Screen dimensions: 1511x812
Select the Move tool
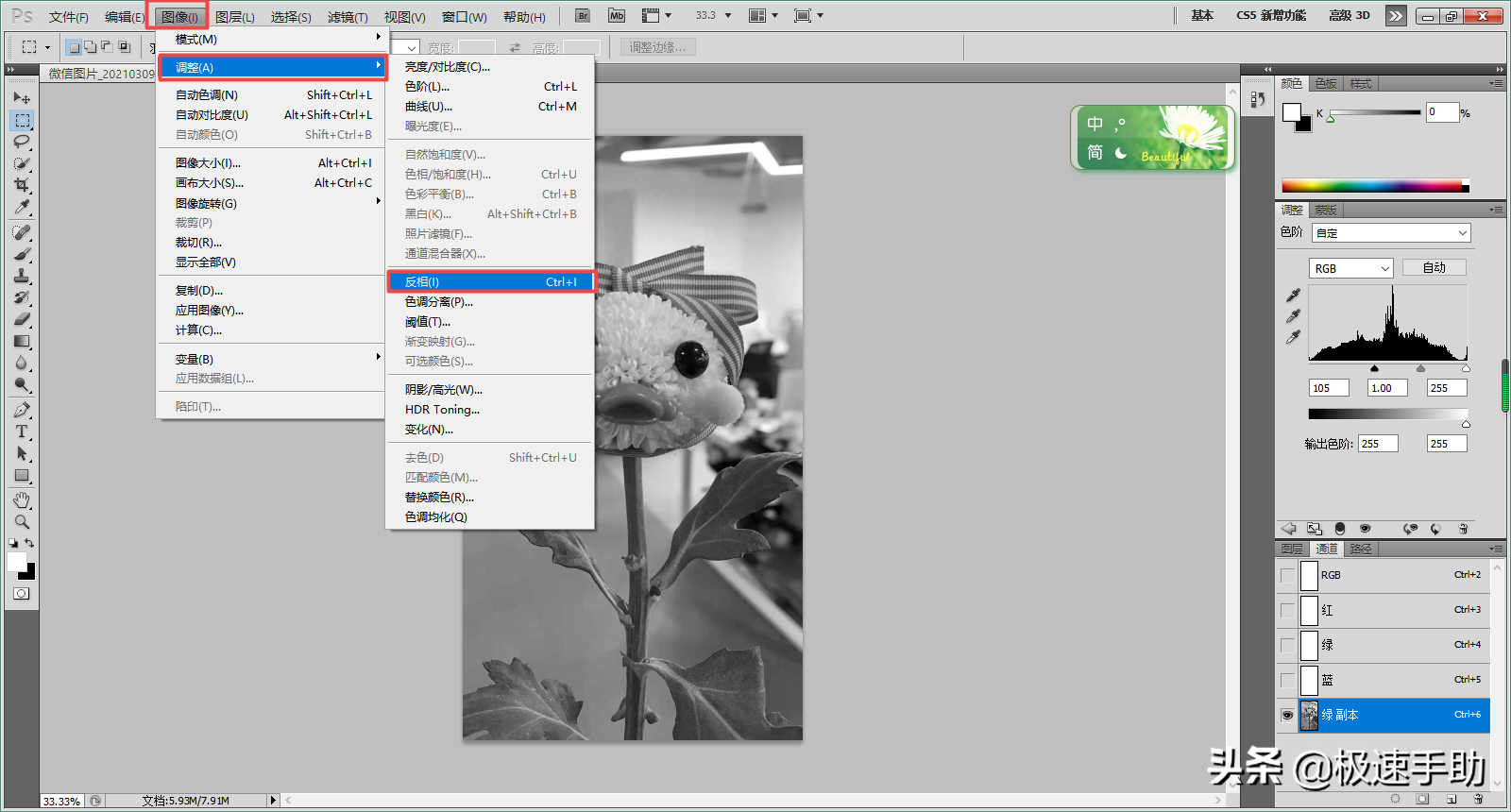[x=22, y=97]
